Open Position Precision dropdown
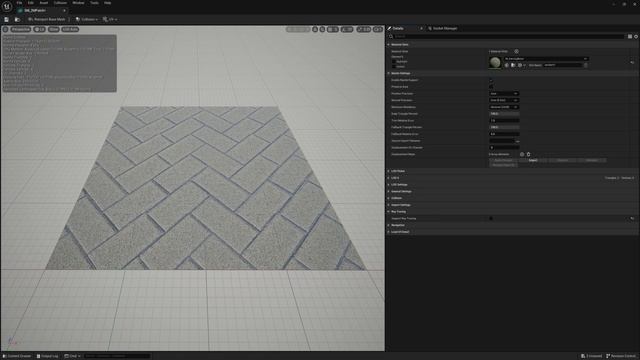The width and height of the screenshot is (640, 360). pos(504,93)
